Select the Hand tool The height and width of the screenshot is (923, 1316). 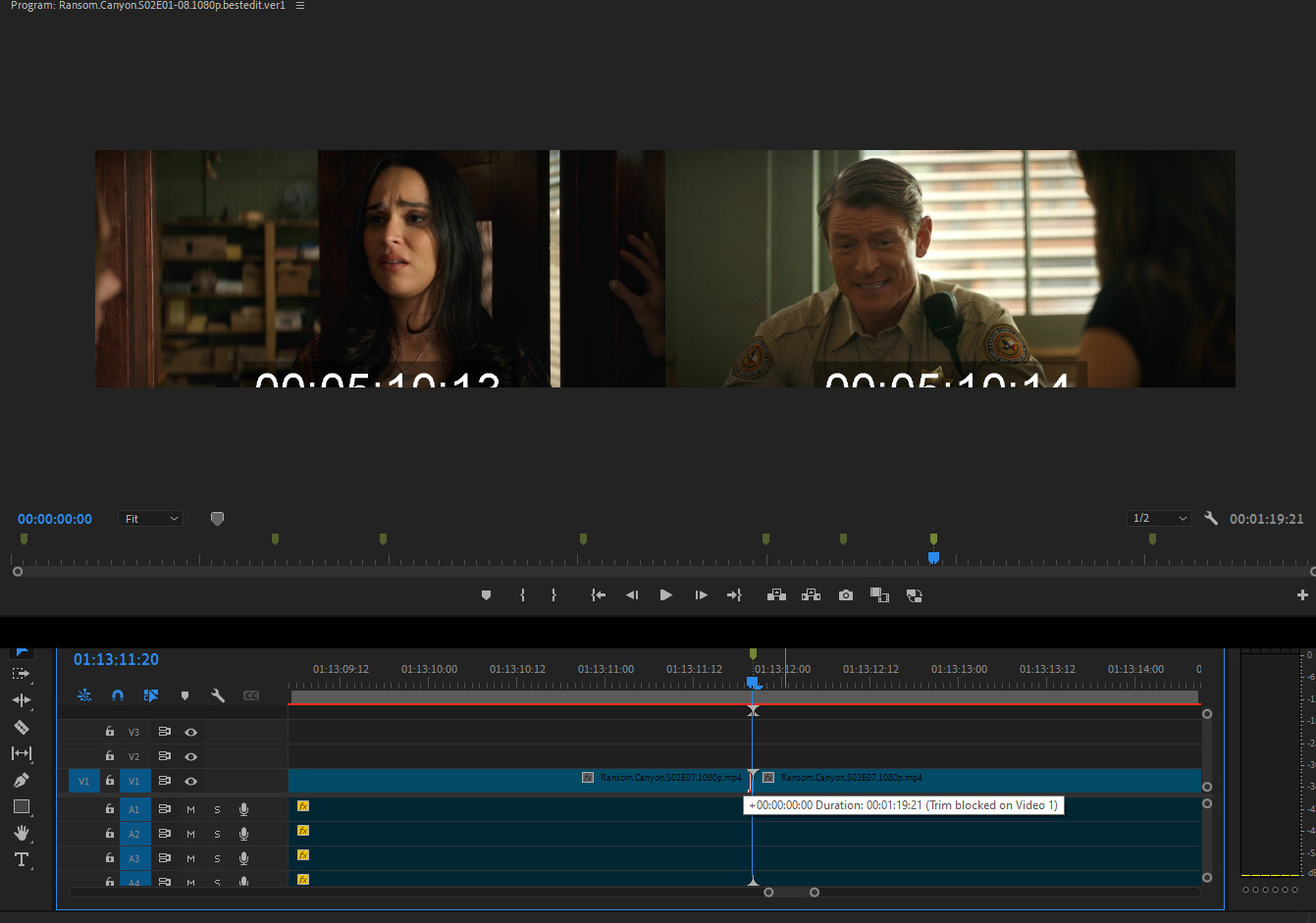point(21,833)
